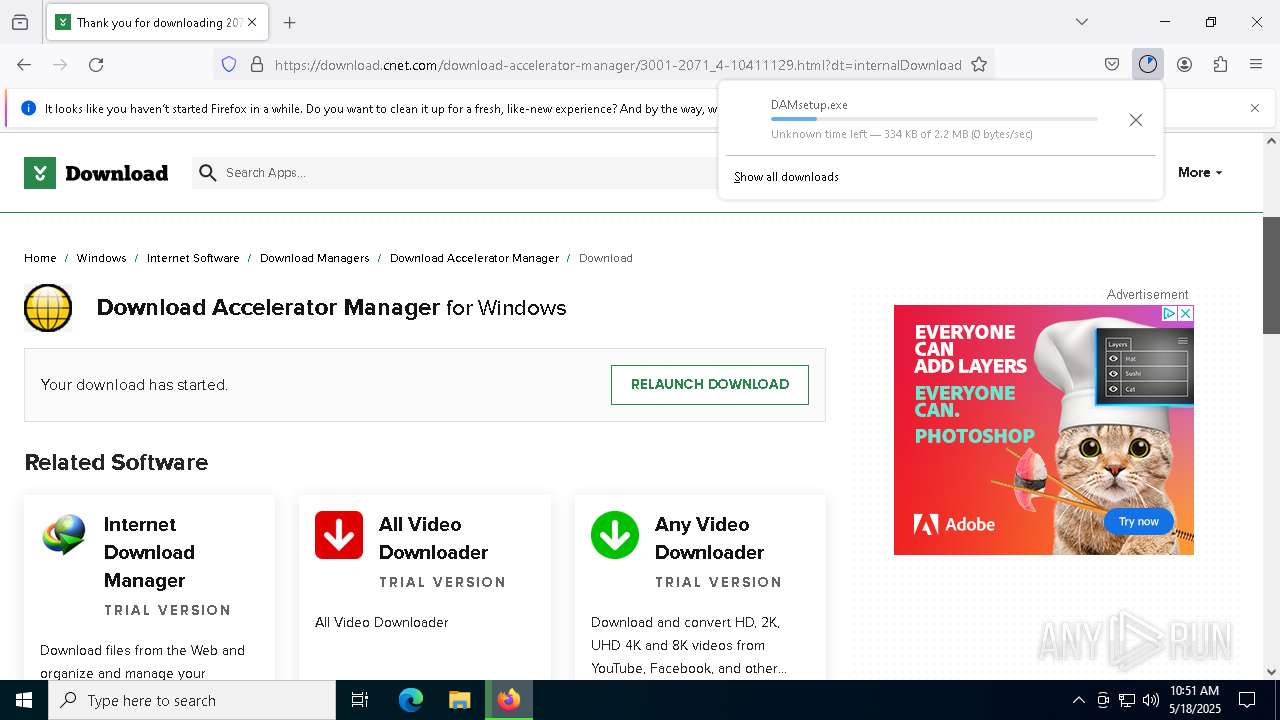Image resolution: width=1280 pixels, height=720 pixels.
Task: Open Firefox account menu
Action: pos(1184,65)
